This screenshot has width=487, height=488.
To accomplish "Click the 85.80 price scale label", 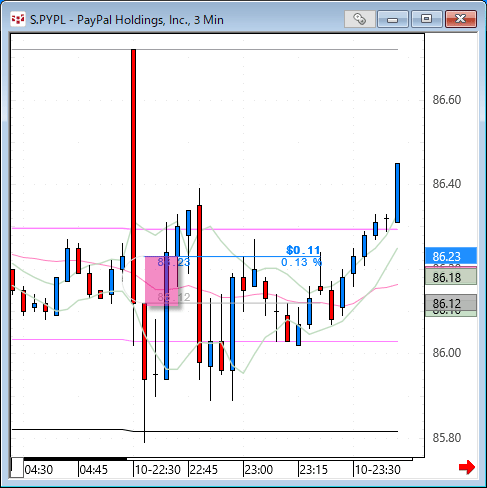I will pos(447,437).
